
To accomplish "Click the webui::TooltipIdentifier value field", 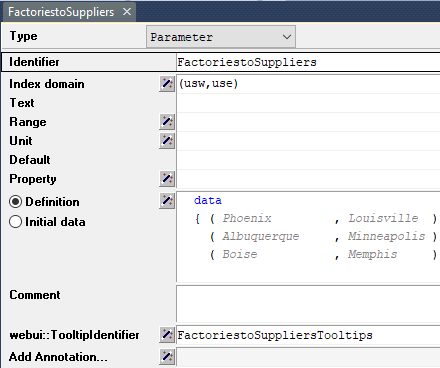I will tap(308, 335).
